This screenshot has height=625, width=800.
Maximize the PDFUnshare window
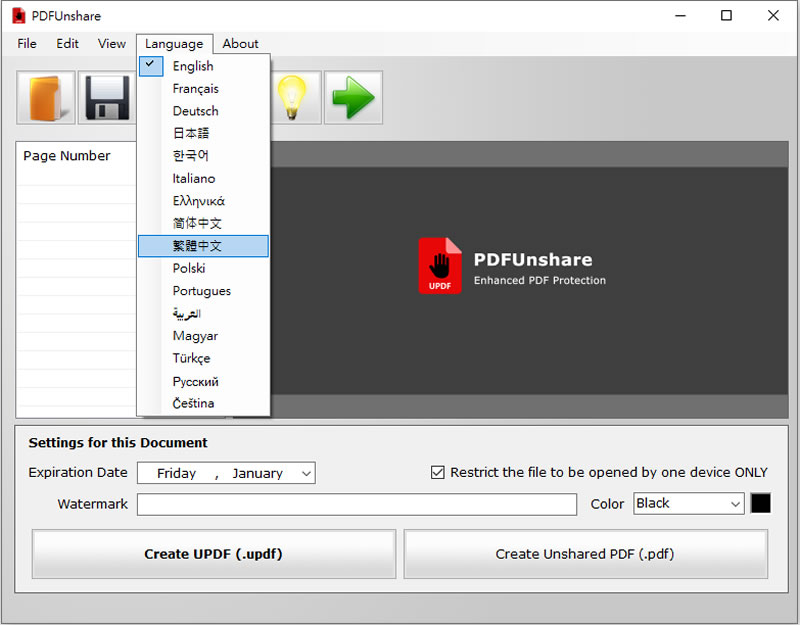click(x=727, y=16)
